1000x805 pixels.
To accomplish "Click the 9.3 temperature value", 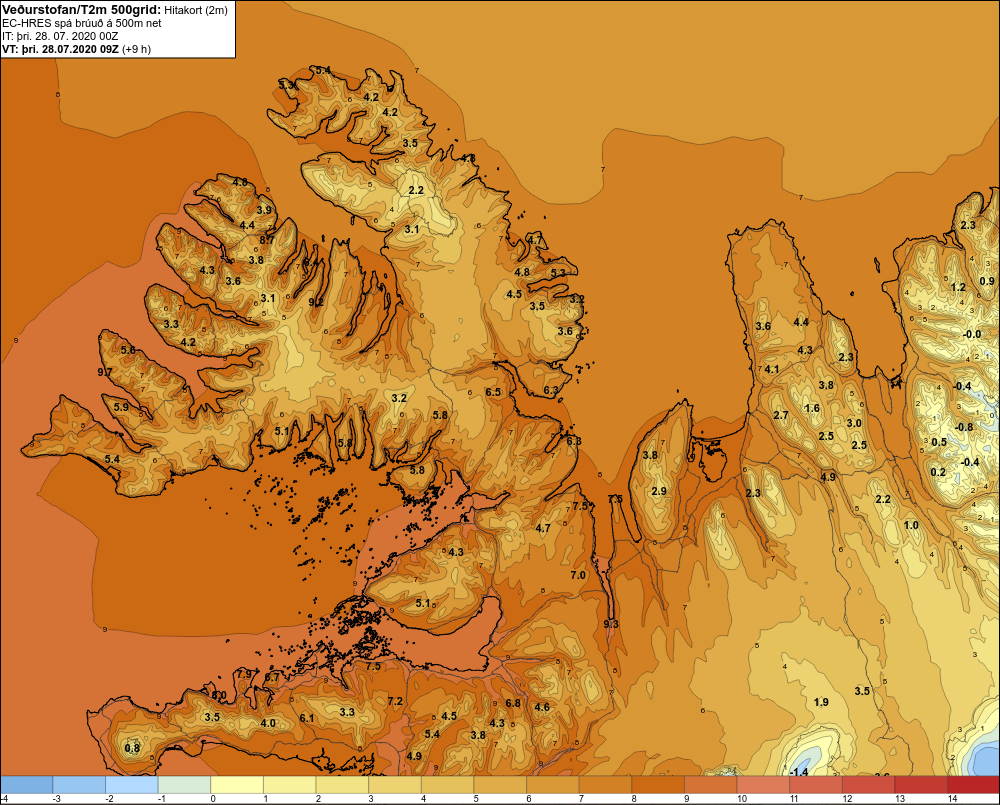I will tap(611, 624).
